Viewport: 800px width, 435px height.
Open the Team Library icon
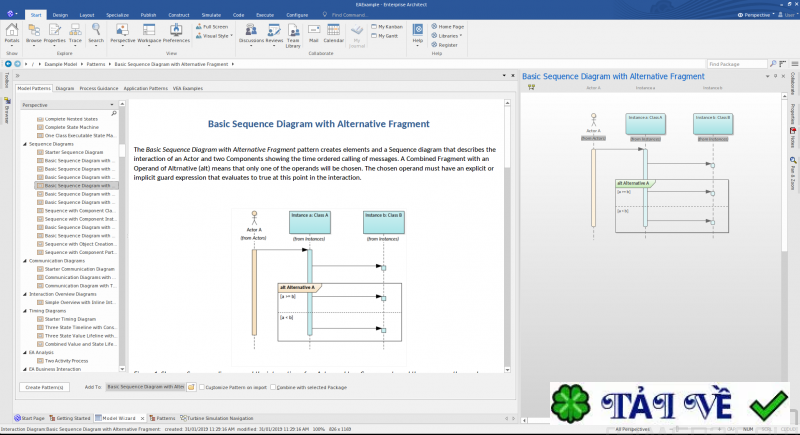tap(293, 35)
